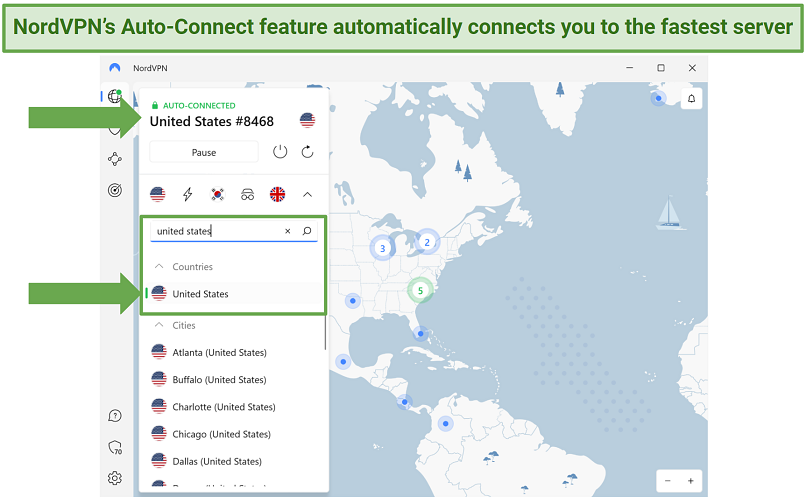The height and width of the screenshot is (503, 806).
Task: Click the server dot in Iceland
Action: [658, 98]
